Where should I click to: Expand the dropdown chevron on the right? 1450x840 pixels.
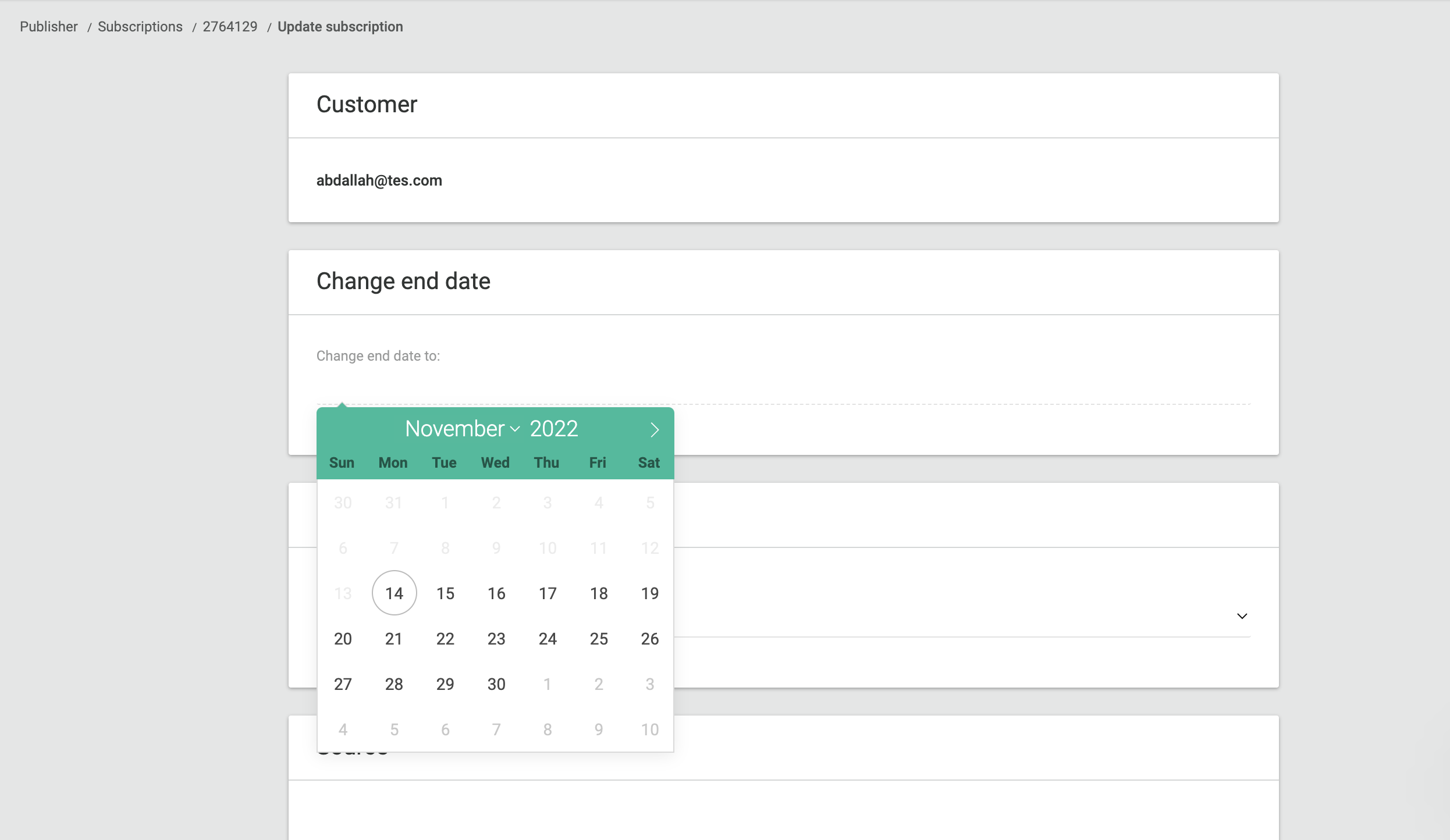pyautogui.click(x=1242, y=616)
